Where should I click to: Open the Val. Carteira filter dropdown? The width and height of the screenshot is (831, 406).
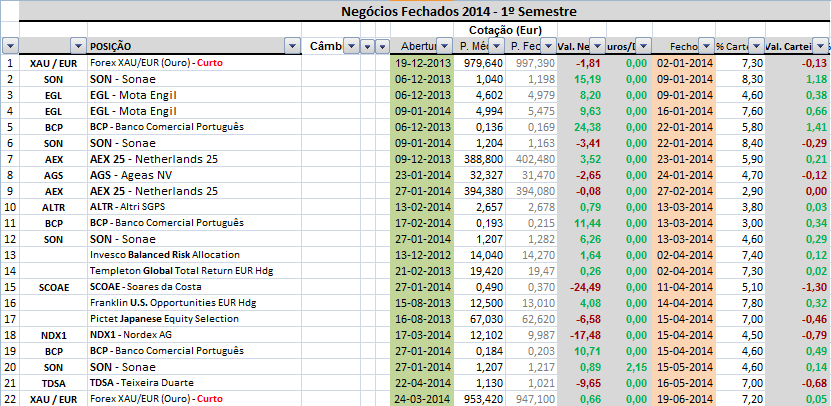[x=821, y=47]
